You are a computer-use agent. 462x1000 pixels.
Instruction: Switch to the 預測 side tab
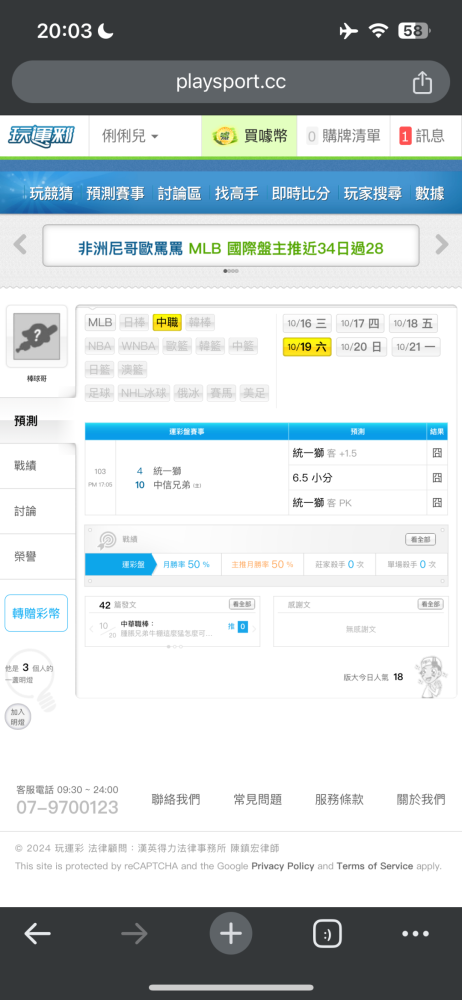point(38,421)
